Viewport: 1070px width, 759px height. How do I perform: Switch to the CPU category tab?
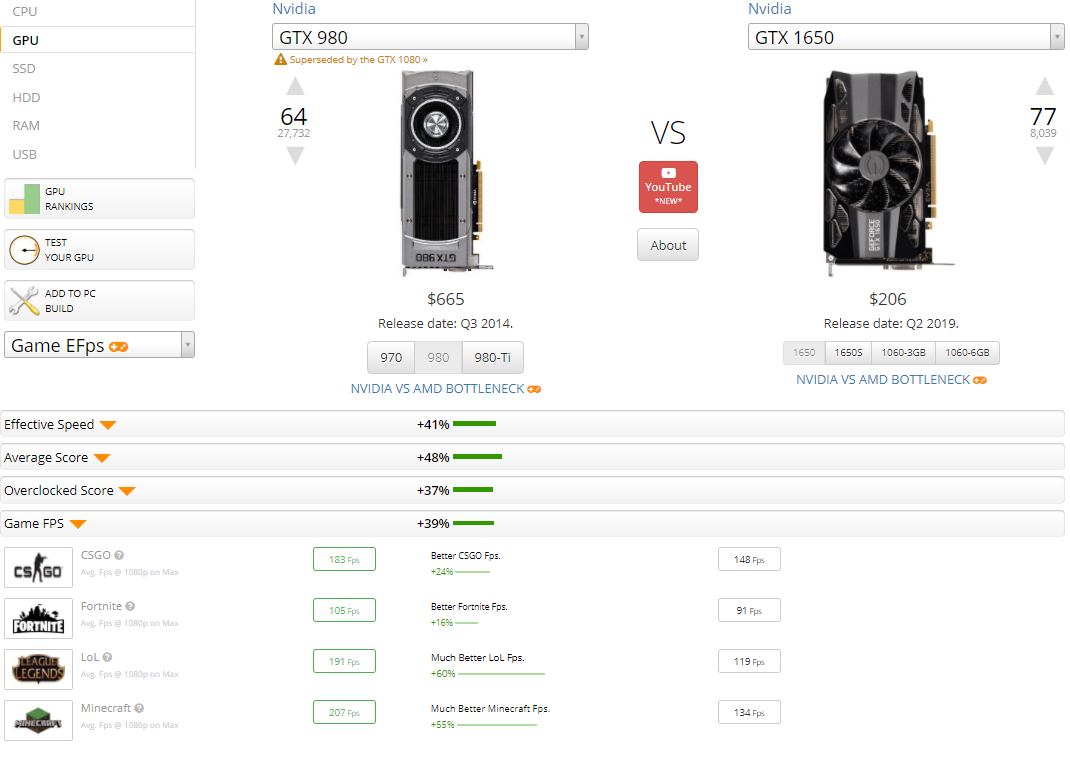point(24,11)
